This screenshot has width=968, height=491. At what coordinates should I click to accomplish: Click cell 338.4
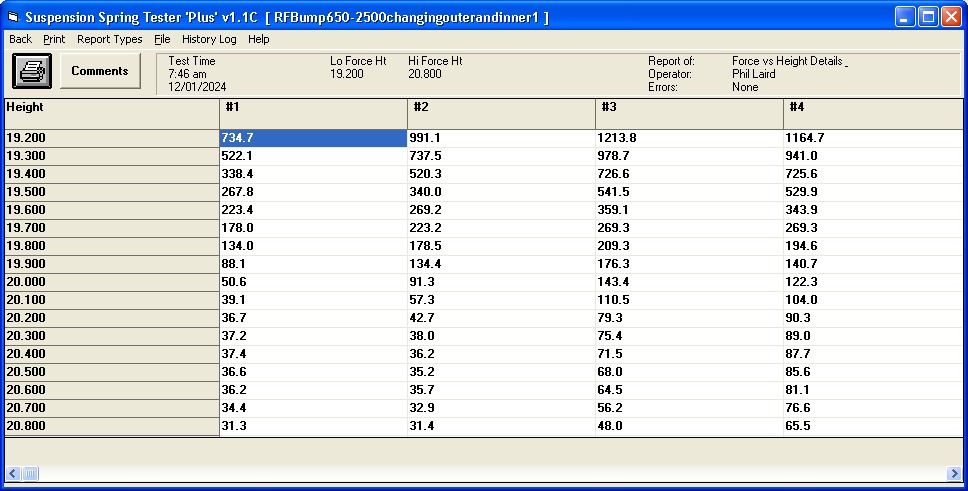coord(313,174)
